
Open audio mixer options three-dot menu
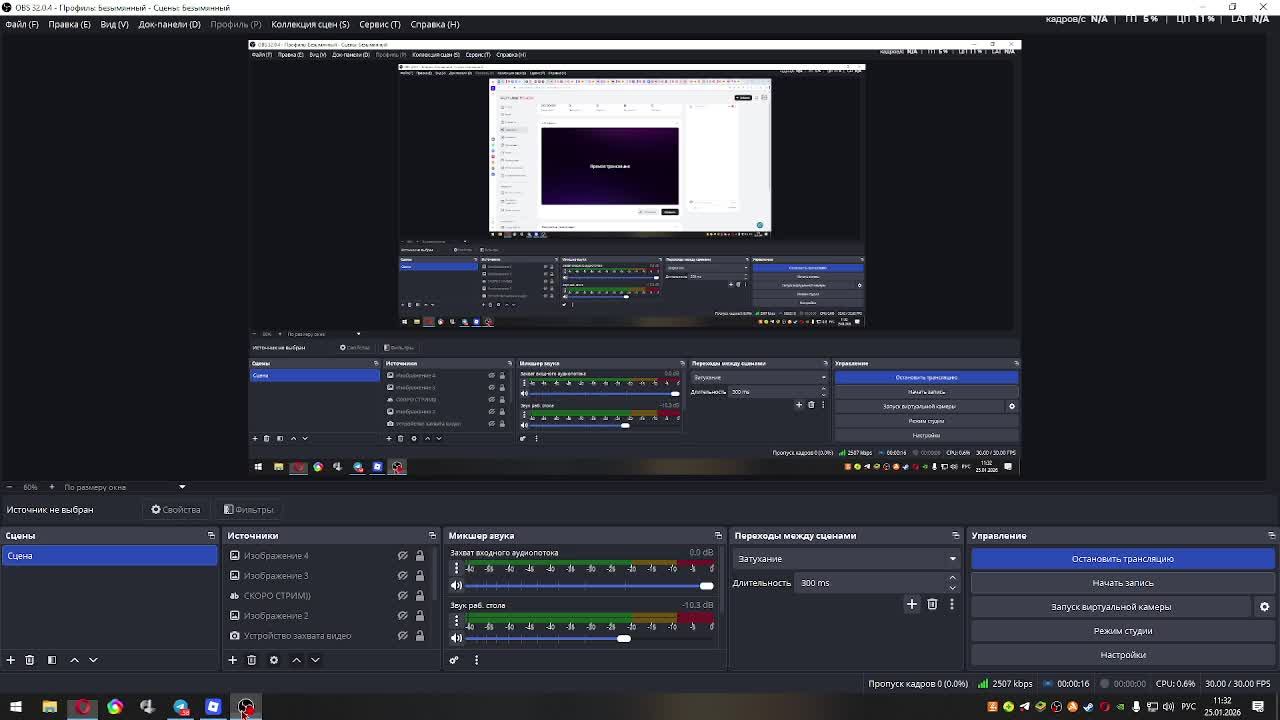coord(476,660)
